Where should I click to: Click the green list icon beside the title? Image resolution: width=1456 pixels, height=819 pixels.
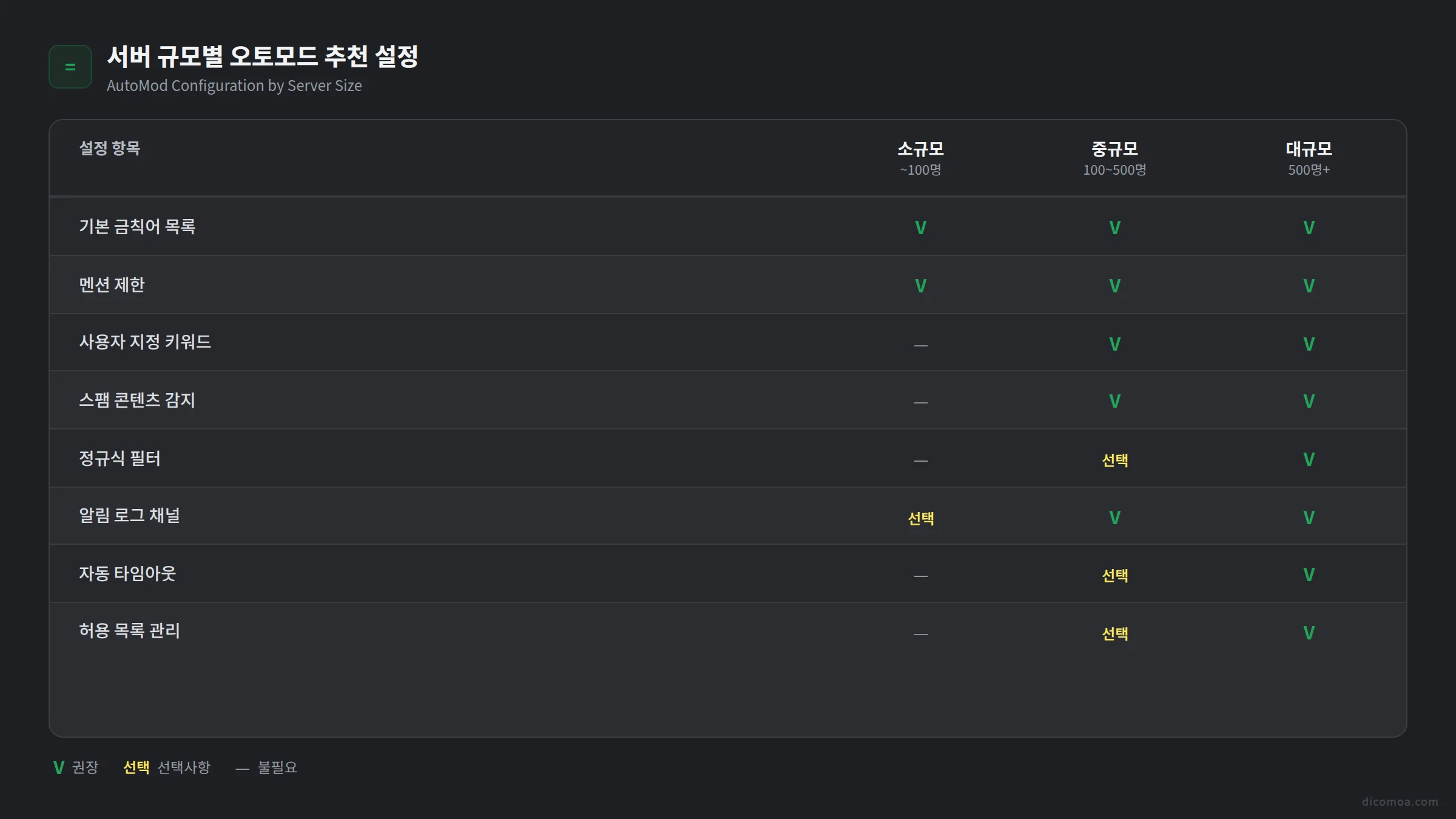click(70, 67)
